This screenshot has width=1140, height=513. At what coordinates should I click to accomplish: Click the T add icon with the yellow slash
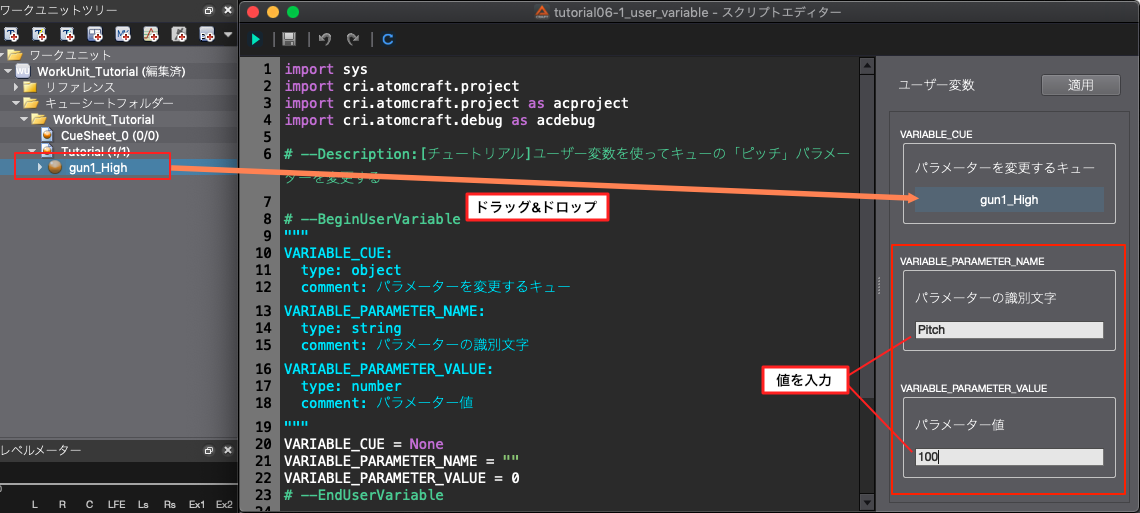click(x=39, y=33)
